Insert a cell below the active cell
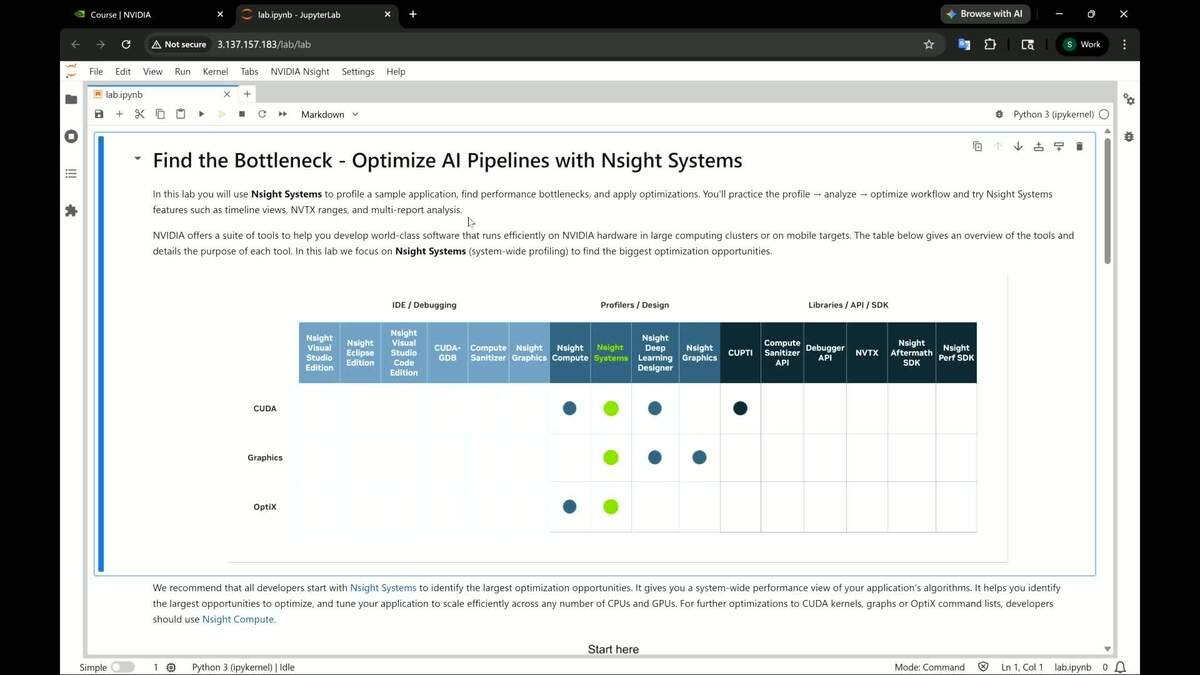Image resolution: width=1200 pixels, height=675 pixels. click(x=1059, y=146)
